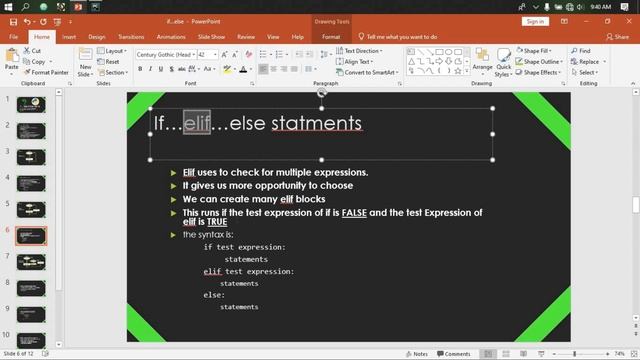
Task: Select slide 3 thumbnail
Action: pos(31,158)
